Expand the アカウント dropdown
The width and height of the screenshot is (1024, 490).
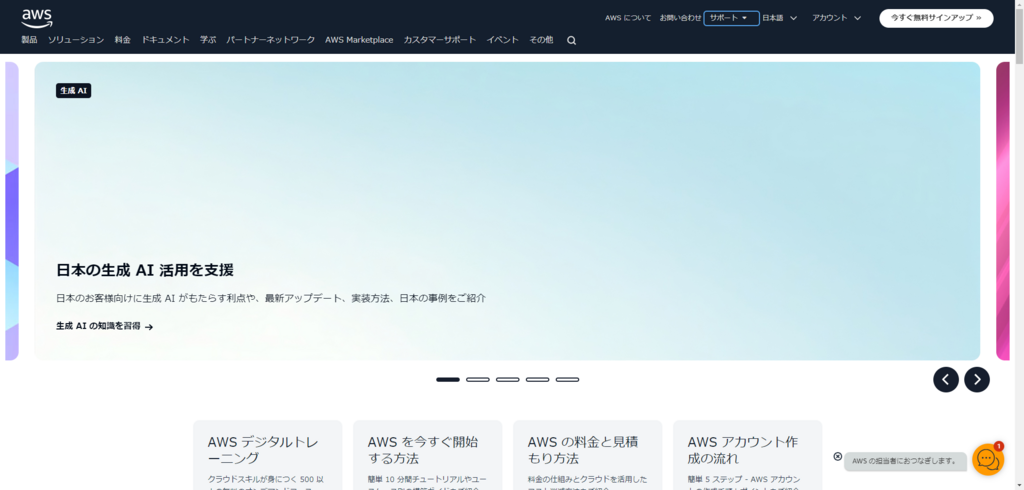(x=837, y=18)
